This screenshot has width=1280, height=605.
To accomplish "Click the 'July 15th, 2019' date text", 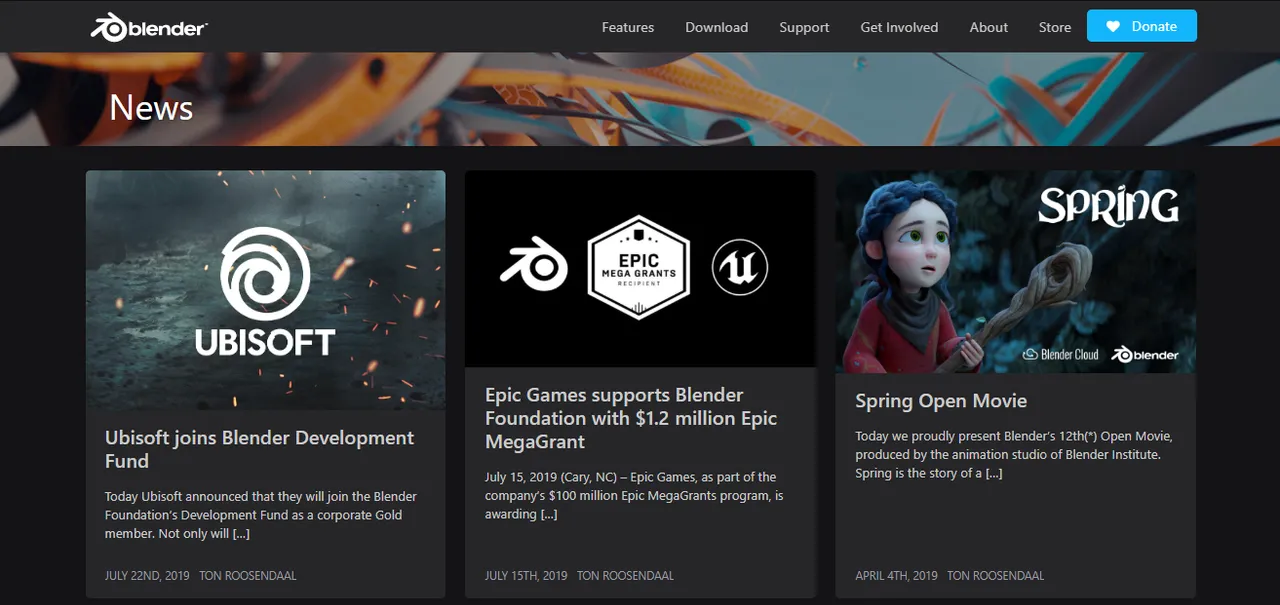I will pyautogui.click(x=526, y=576).
